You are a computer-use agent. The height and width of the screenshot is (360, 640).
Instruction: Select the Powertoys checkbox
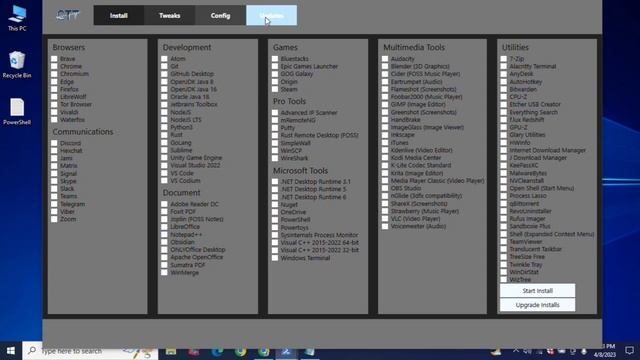point(275,227)
